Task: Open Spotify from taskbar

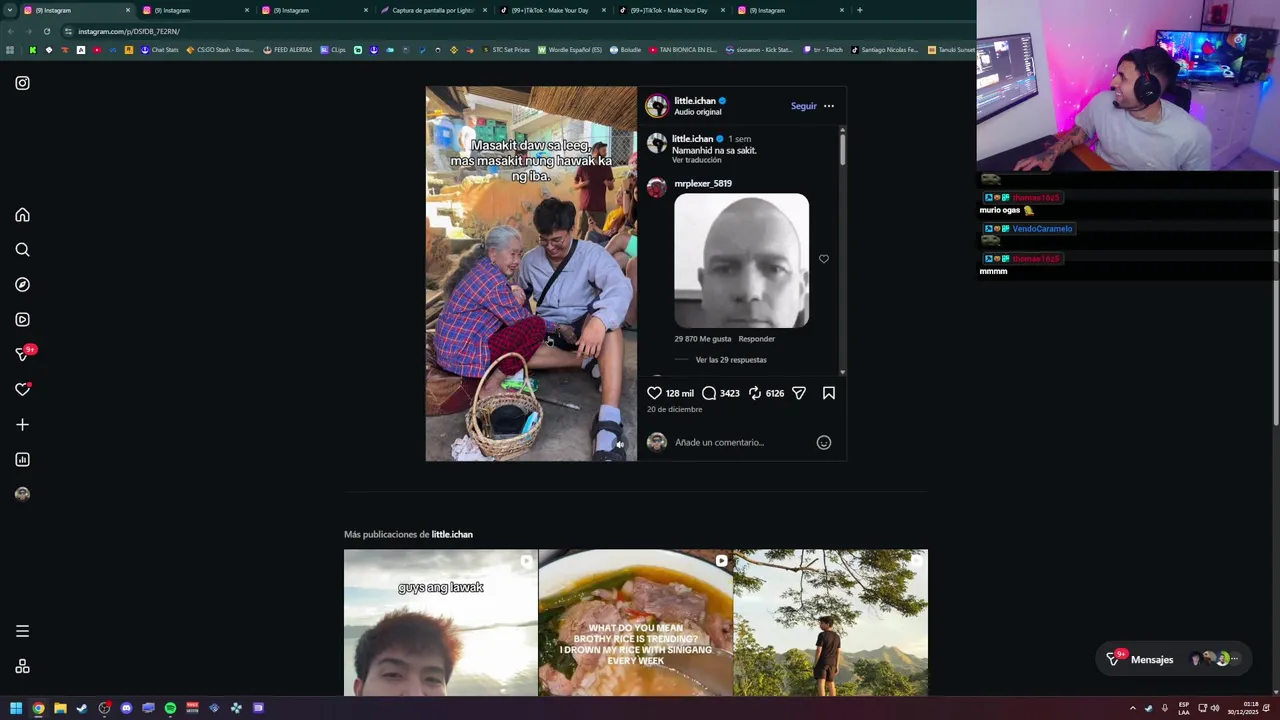Action: tap(170, 708)
